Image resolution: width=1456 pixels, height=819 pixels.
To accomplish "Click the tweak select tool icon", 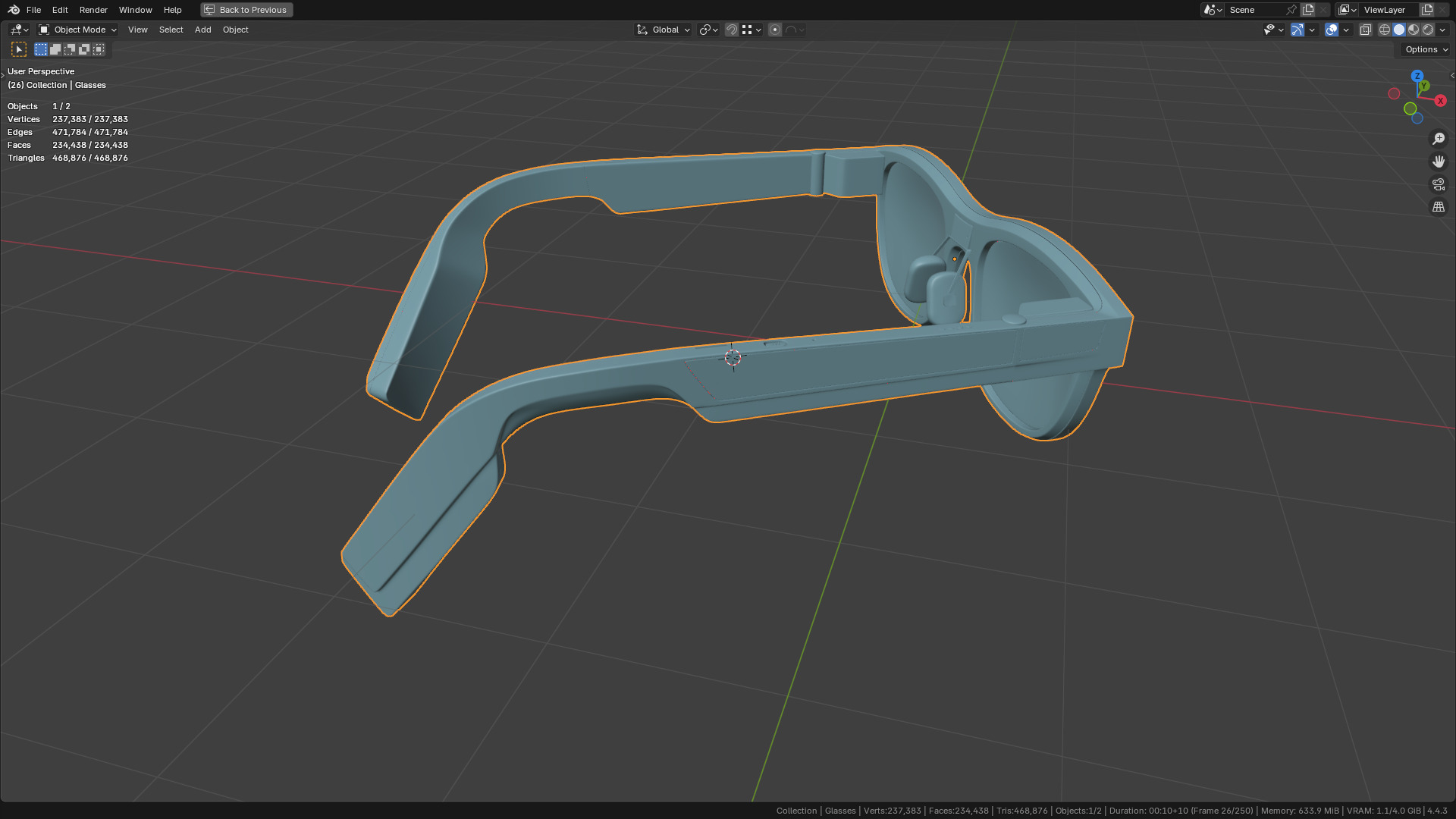I will point(19,49).
